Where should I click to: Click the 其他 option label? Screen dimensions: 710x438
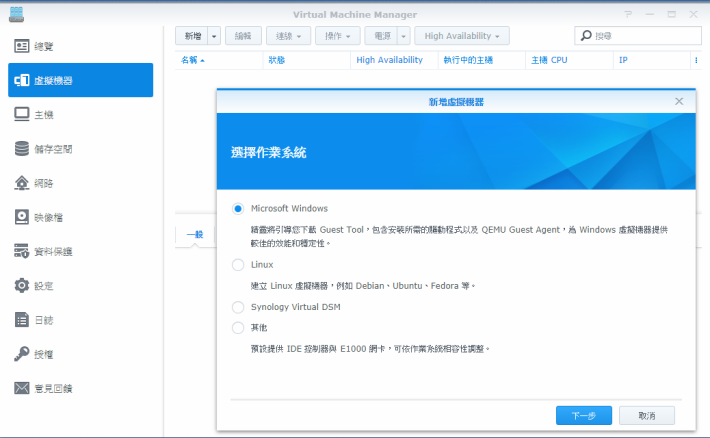point(259,327)
